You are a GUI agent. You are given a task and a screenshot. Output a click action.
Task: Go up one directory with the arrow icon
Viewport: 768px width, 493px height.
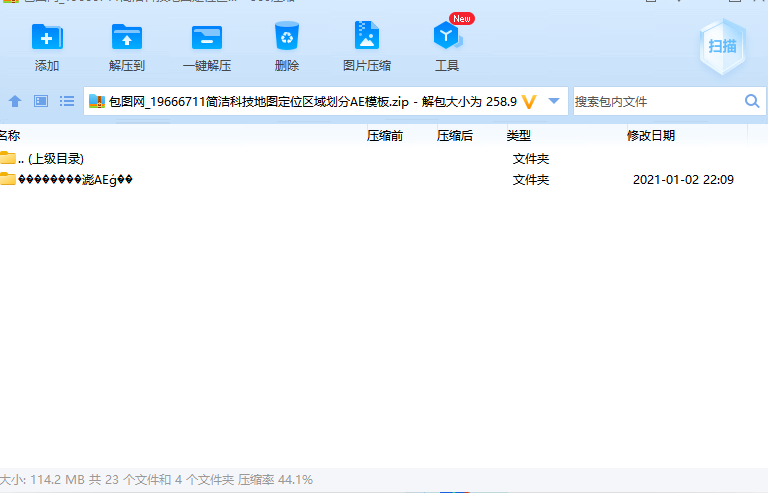pyautogui.click(x=15, y=101)
